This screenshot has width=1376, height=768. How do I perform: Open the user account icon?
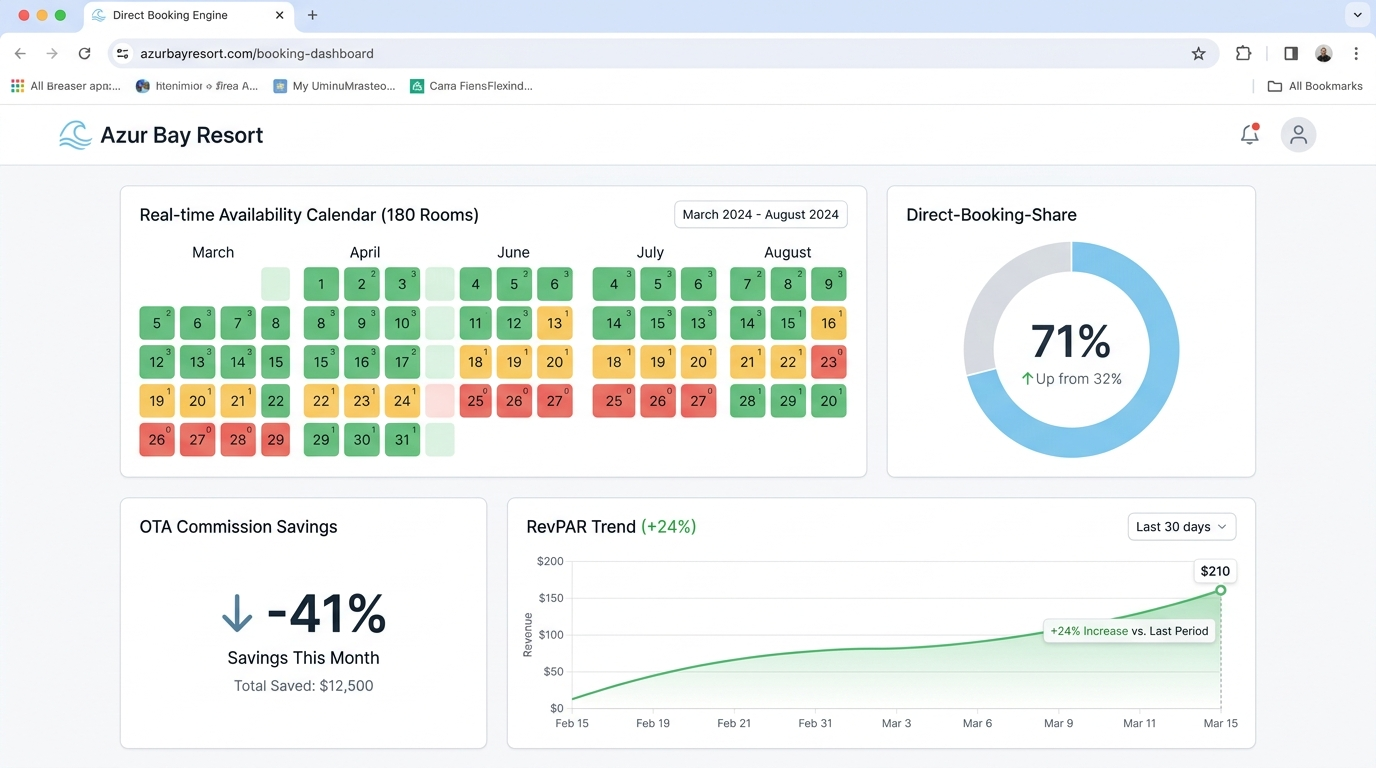click(x=1298, y=135)
